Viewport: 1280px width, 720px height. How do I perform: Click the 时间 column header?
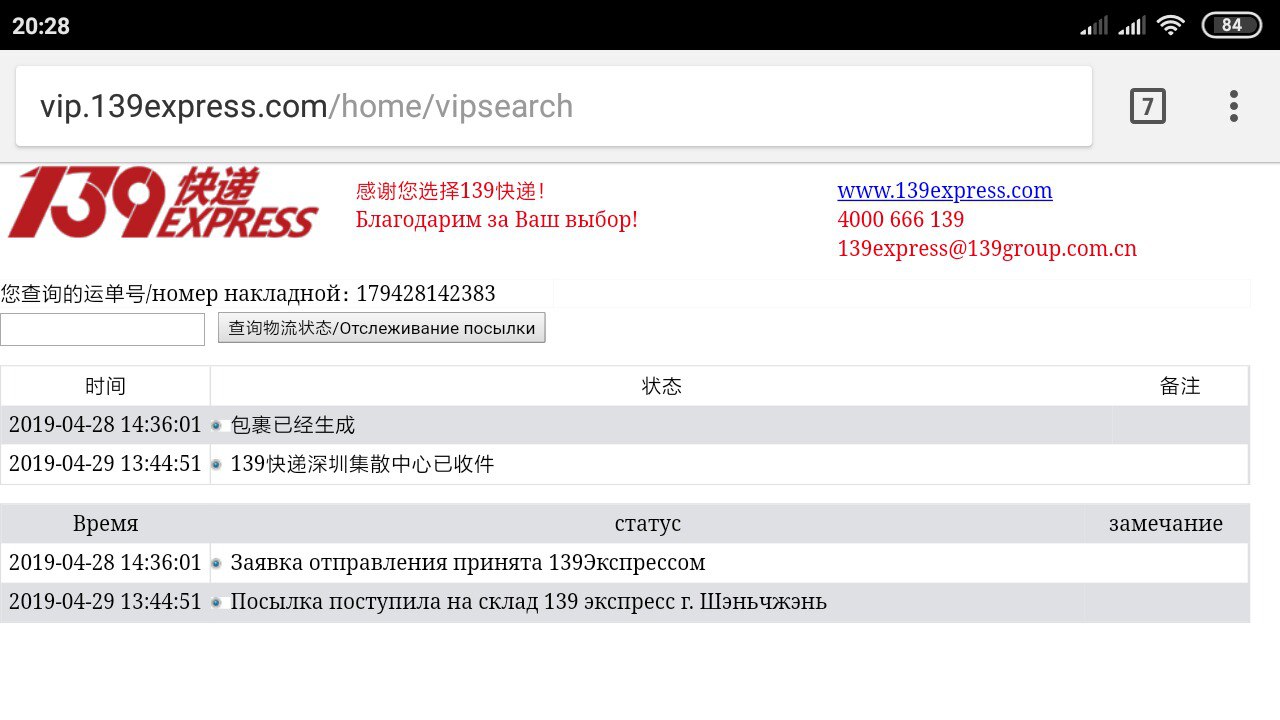coord(105,386)
